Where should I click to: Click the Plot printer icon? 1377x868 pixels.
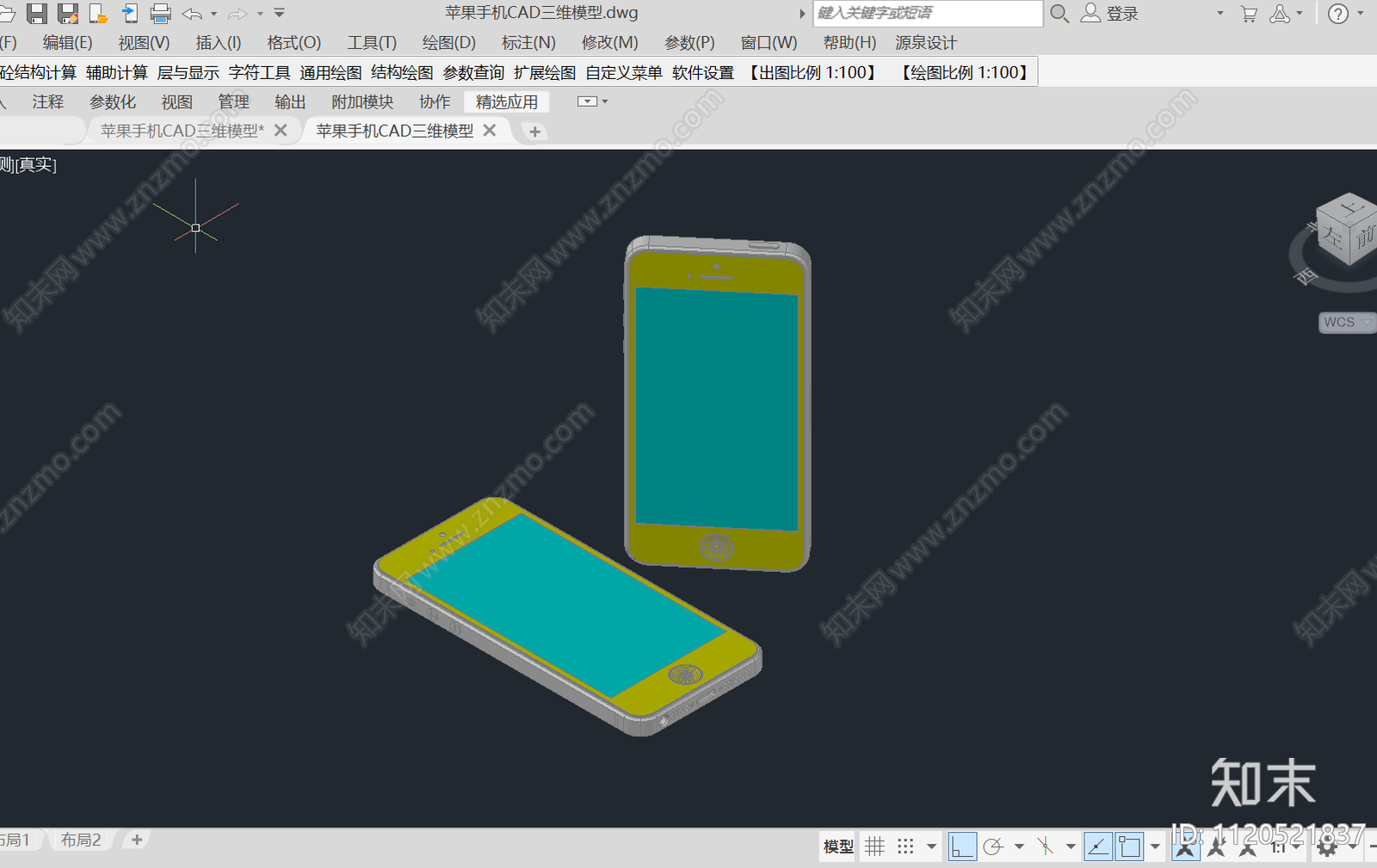click(161, 13)
